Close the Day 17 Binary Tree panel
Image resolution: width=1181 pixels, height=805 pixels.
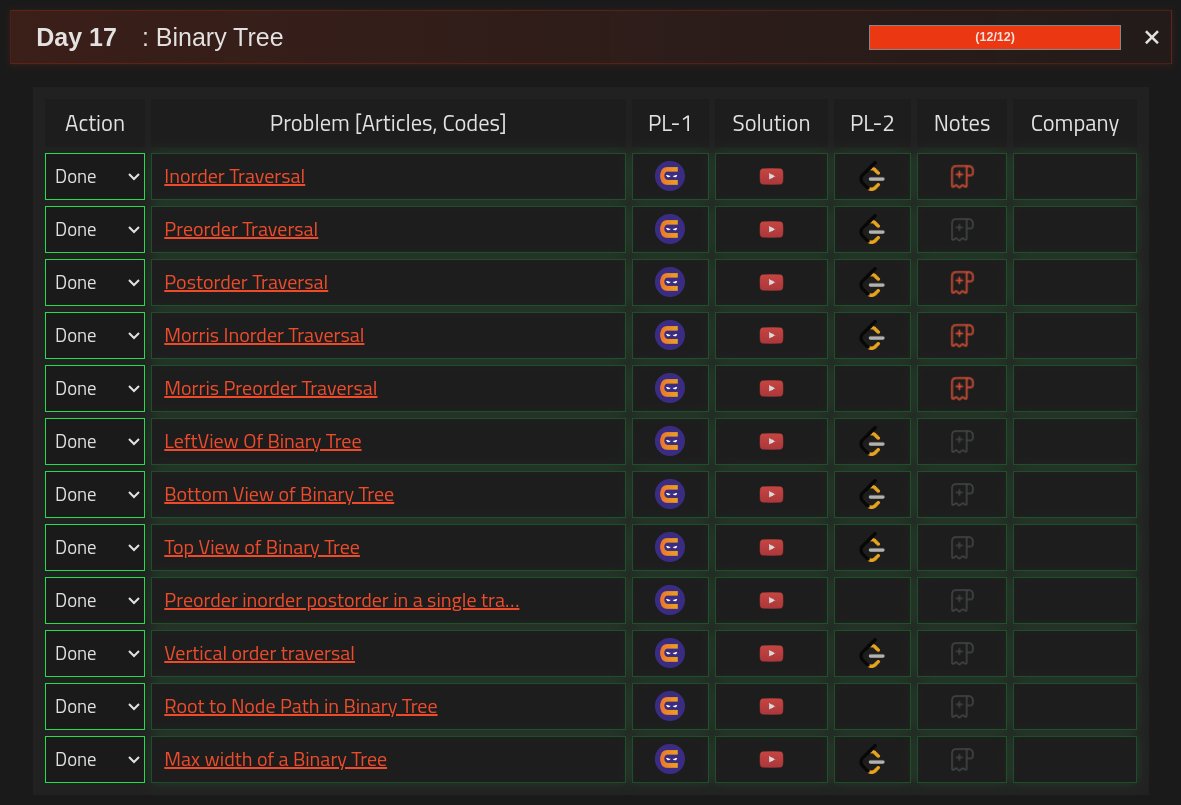1152,37
